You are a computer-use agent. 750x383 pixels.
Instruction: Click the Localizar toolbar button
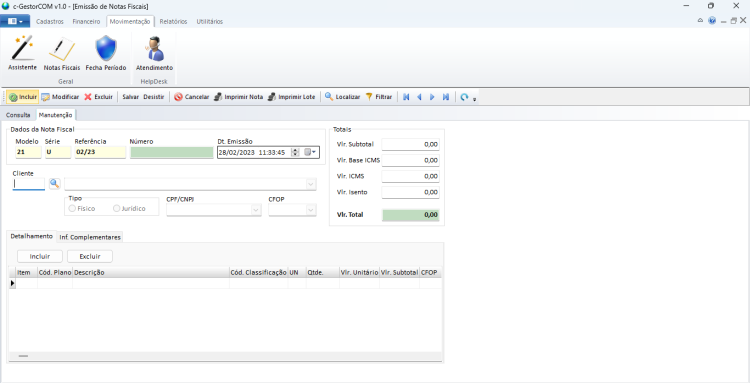(x=342, y=97)
